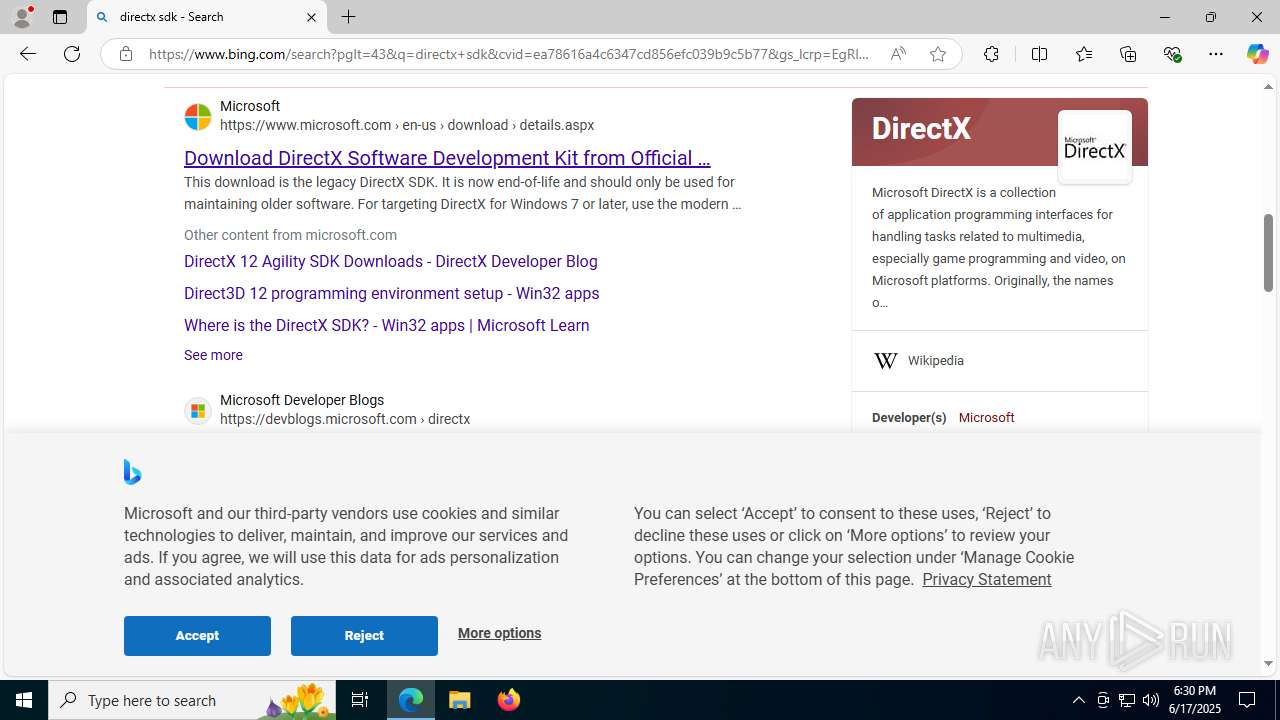Viewport: 1280px width, 720px height.
Task: Refresh the current page
Action: pyautogui.click(x=72, y=54)
